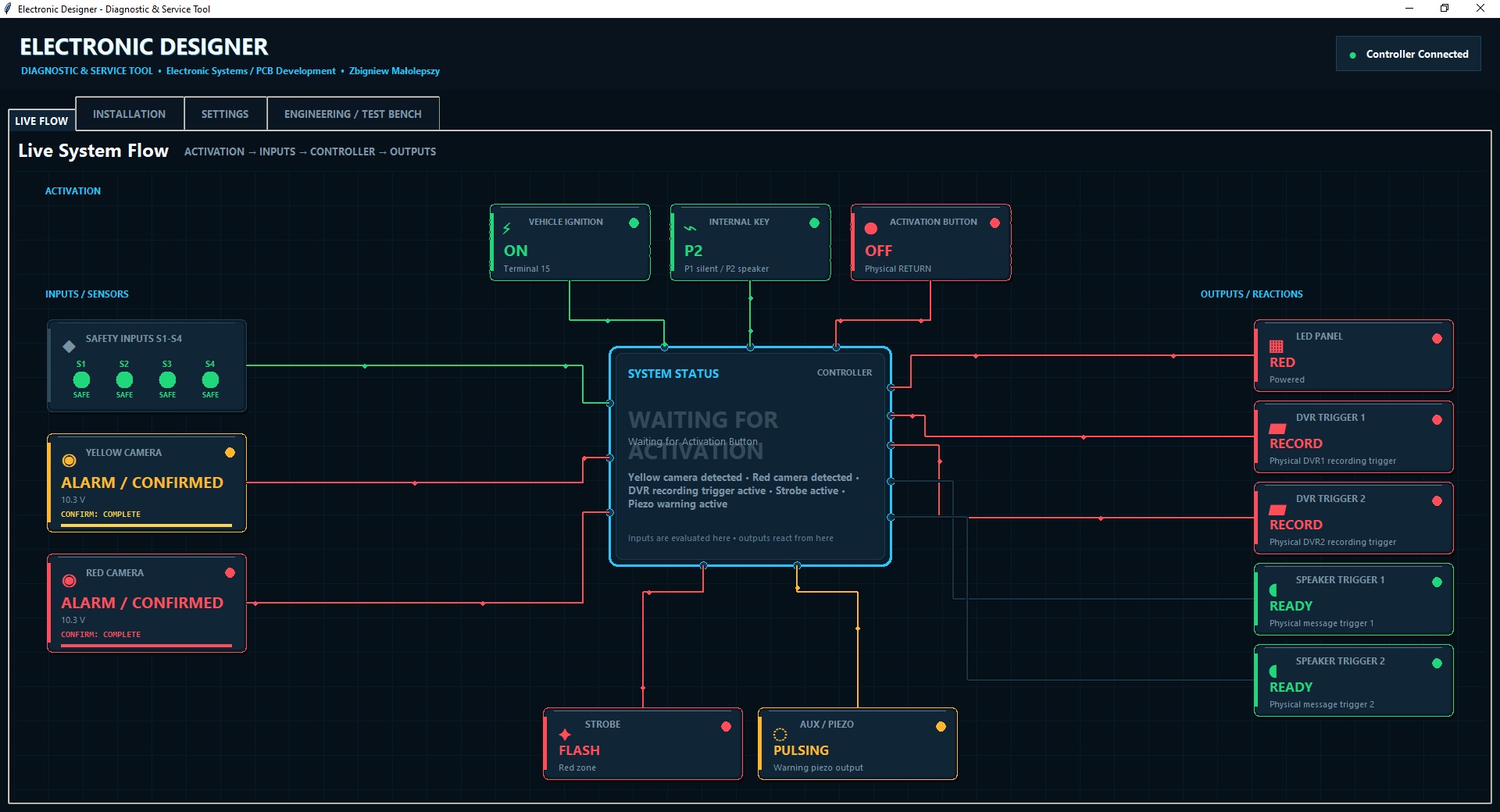Click the DVR Trigger 1 record icon

(1277, 428)
